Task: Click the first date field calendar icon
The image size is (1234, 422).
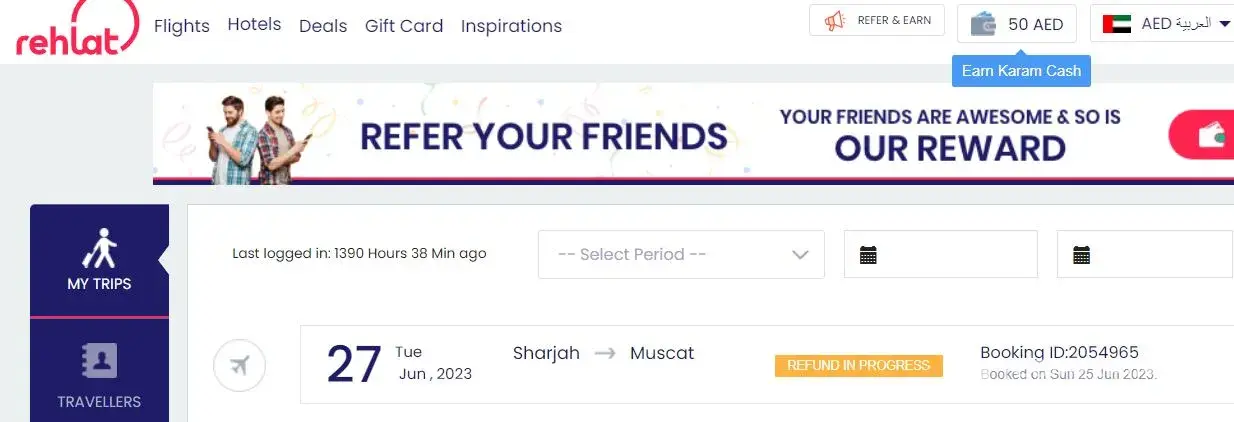Action: [868, 255]
